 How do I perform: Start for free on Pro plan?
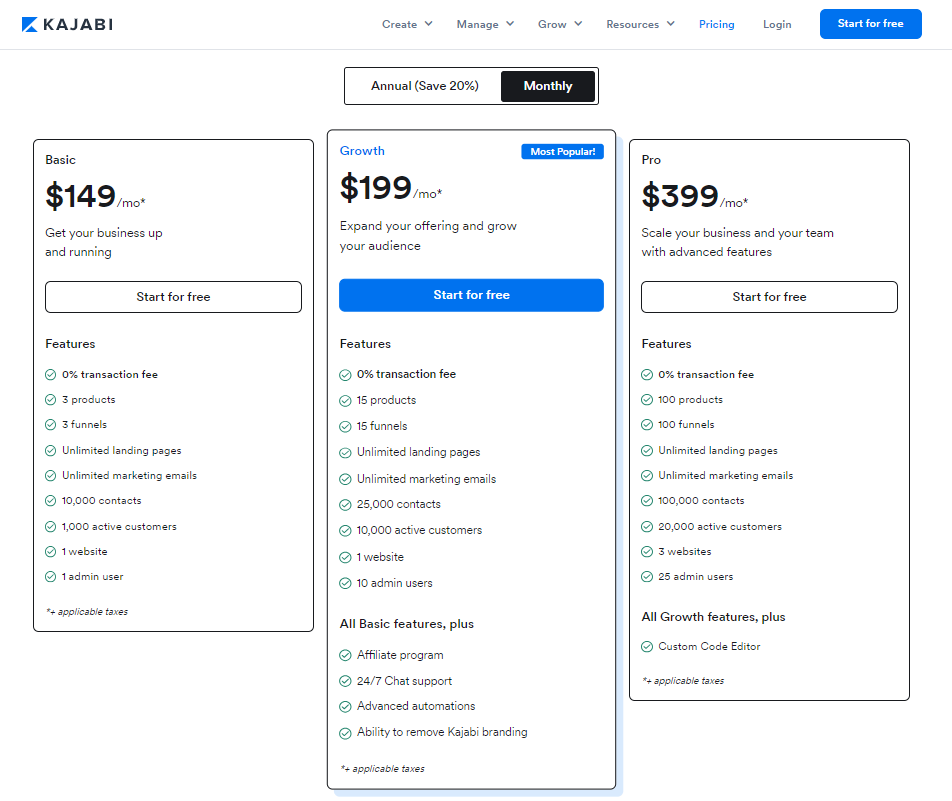click(769, 297)
